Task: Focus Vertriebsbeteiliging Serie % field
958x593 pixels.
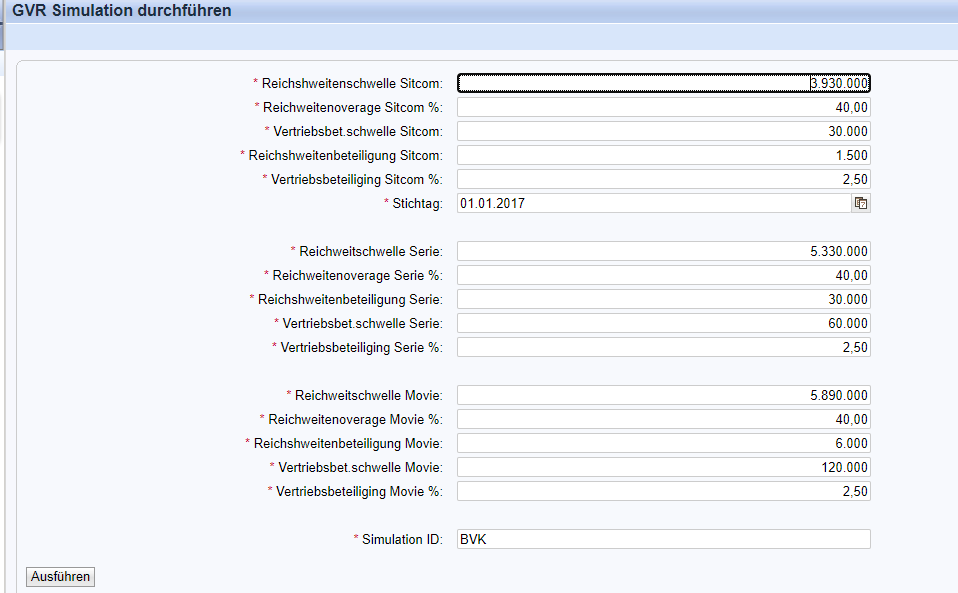Action: click(x=664, y=347)
